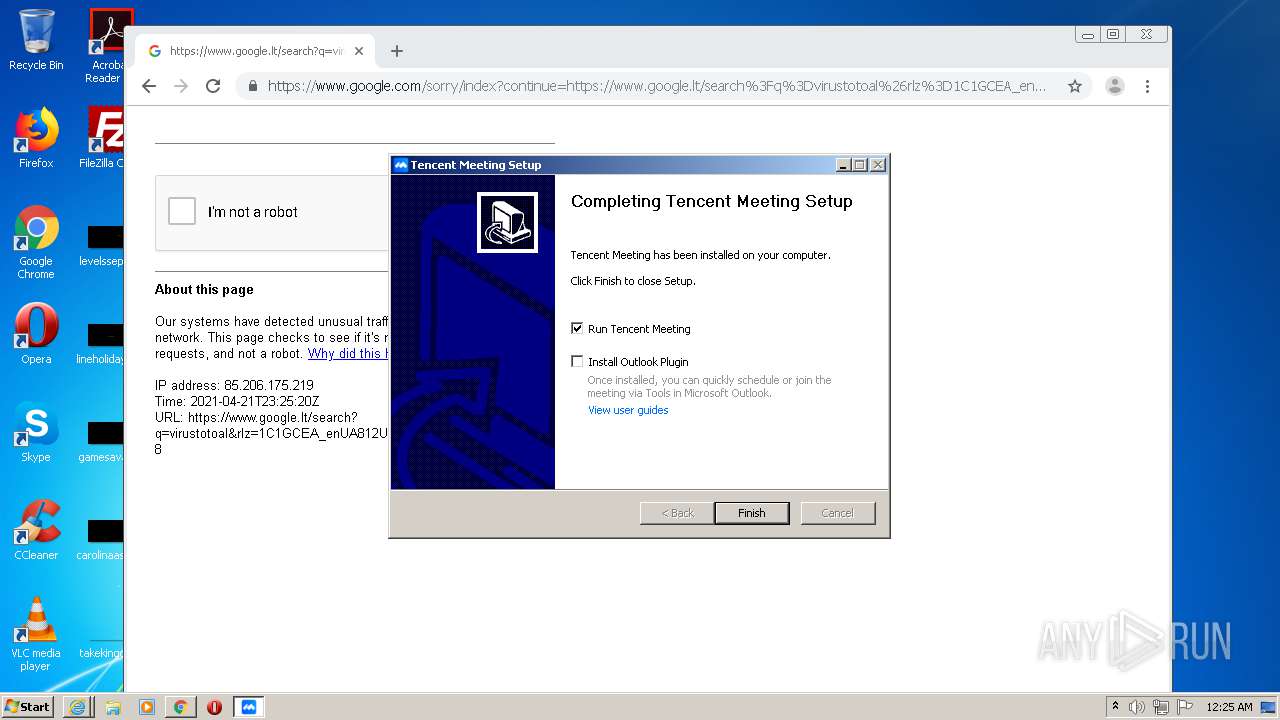This screenshot has width=1280, height=720.
Task: Click the Chrome forward arrow
Action: (x=181, y=86)
